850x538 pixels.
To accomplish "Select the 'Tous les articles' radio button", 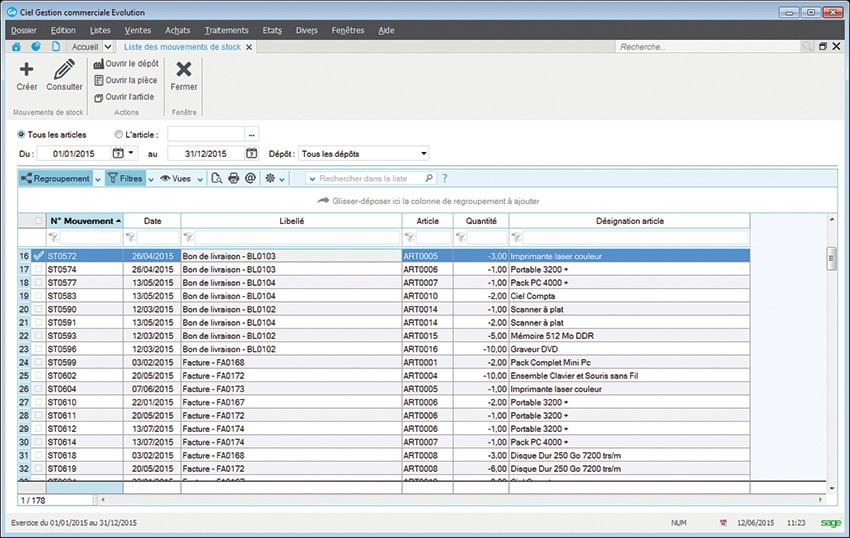I will point(22,134).
